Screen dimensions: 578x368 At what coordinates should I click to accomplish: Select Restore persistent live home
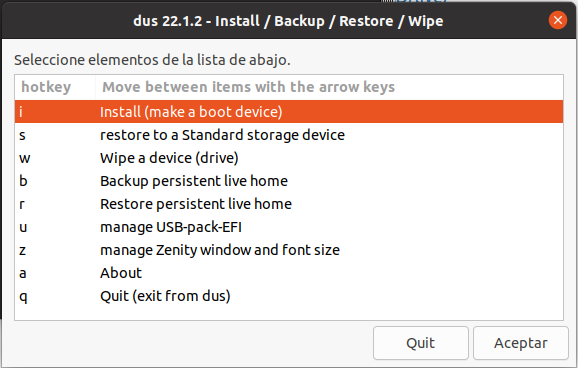click(x=289, y=204)
